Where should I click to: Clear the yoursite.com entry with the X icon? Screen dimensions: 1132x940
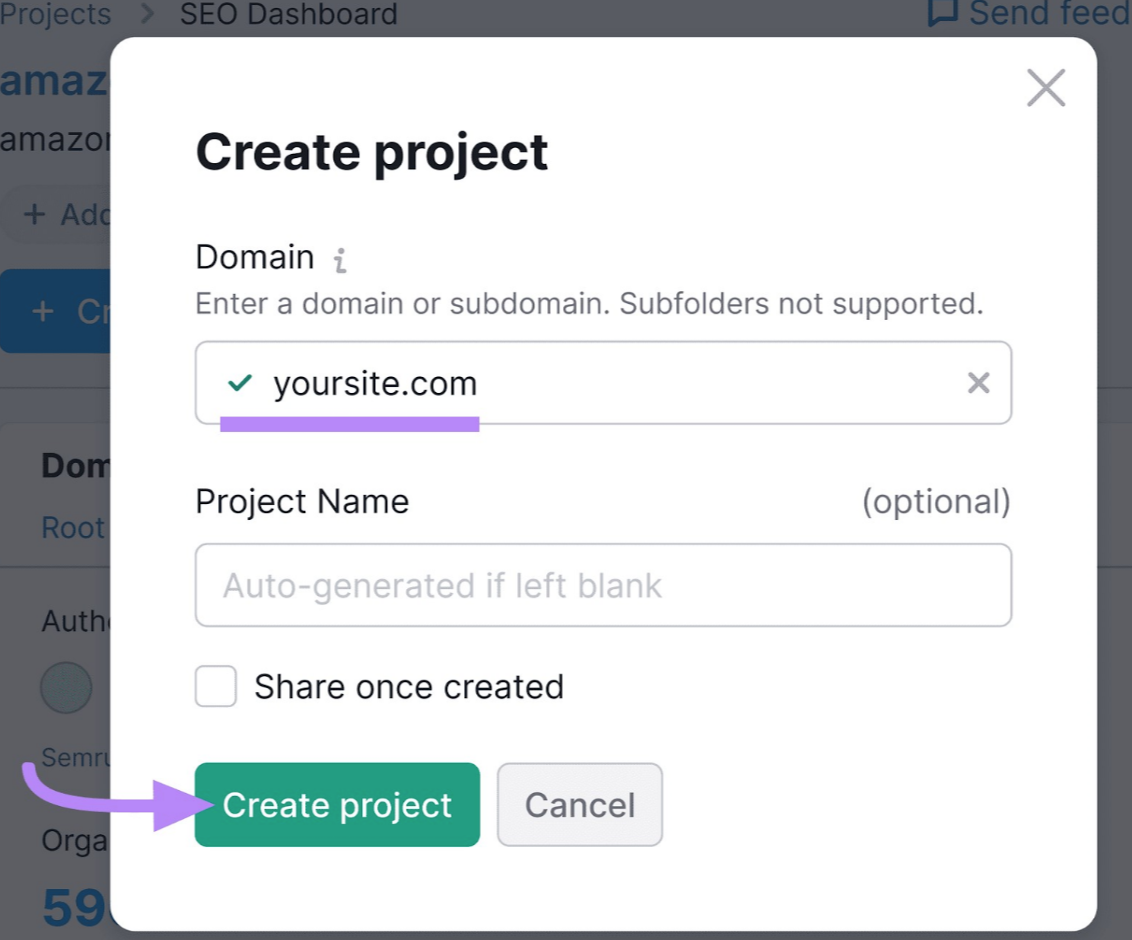pyautogui.click(x=978, y=383)
